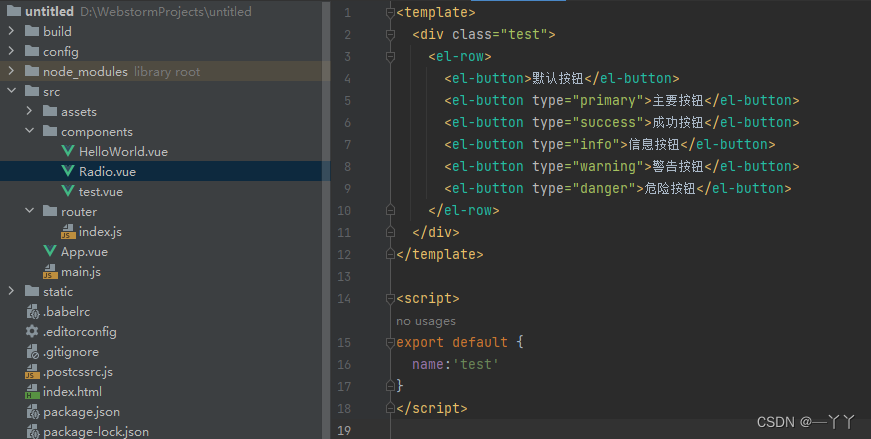This screenshot has width=871, height=439.
Task: Click the package-lock.json file icon
Action: click(32, 432)
